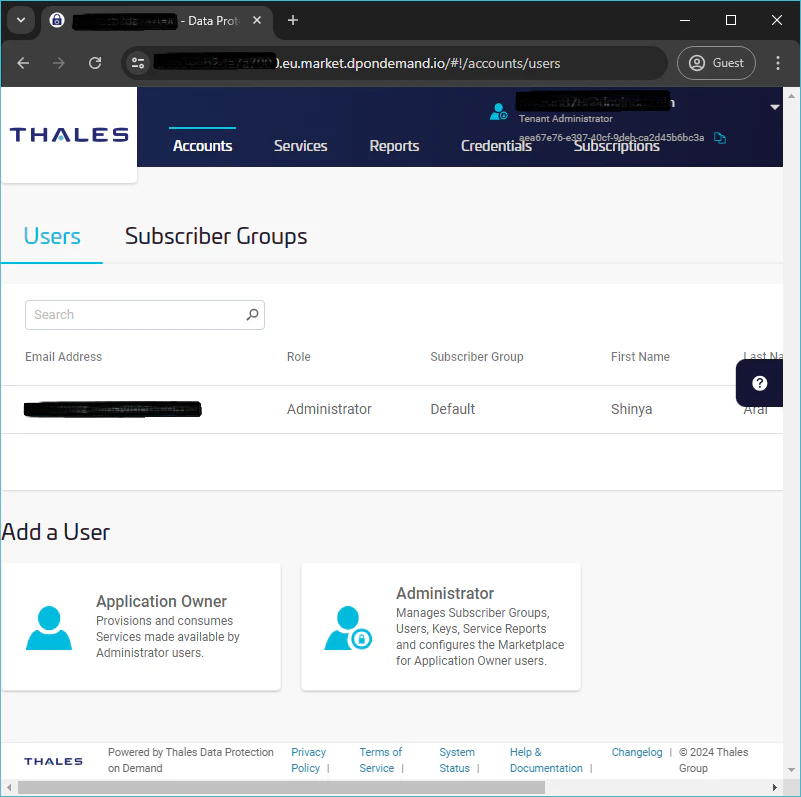Open site information icon in address bar

click(x=138, y=63)
